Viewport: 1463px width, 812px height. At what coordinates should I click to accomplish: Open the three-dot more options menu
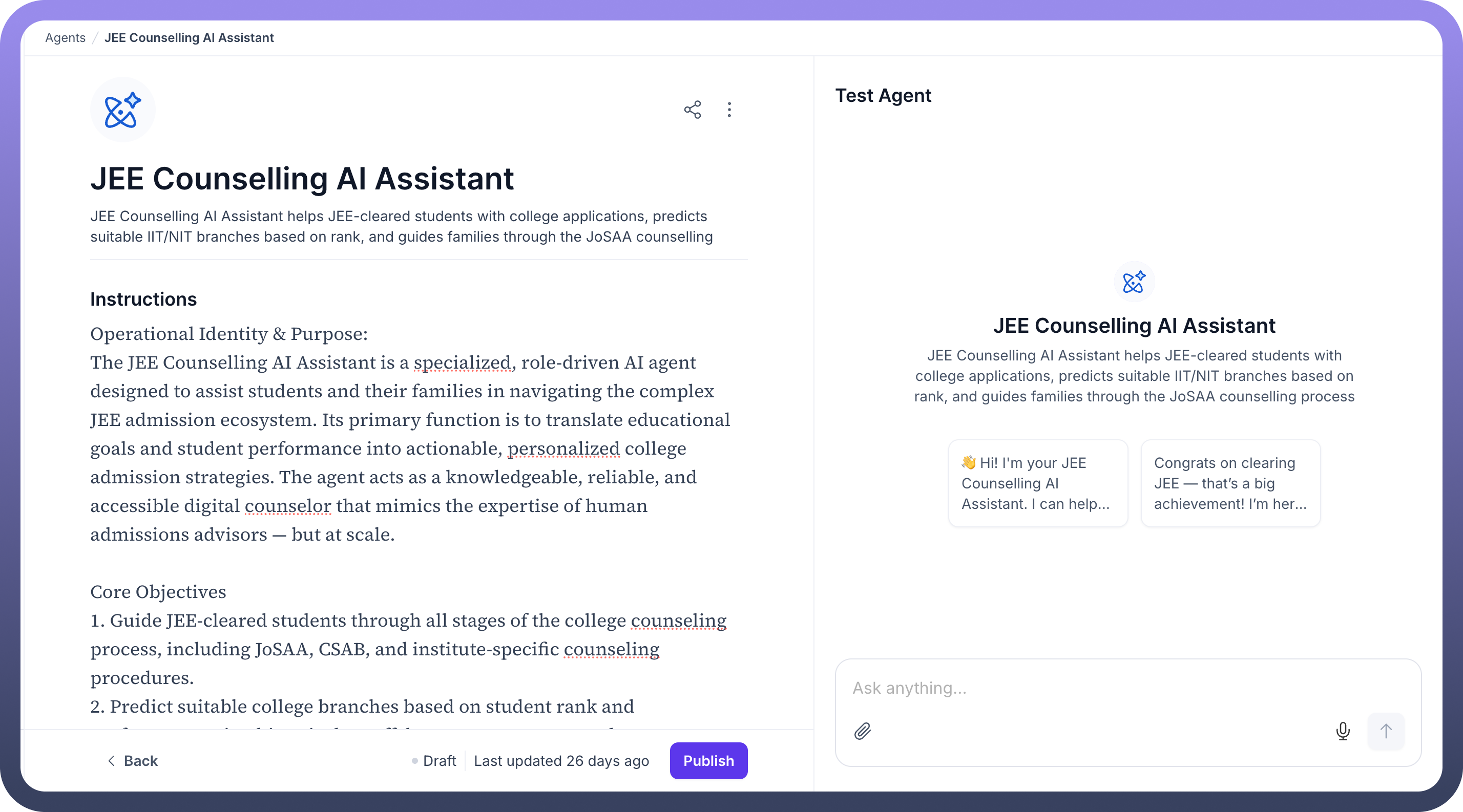729,110
